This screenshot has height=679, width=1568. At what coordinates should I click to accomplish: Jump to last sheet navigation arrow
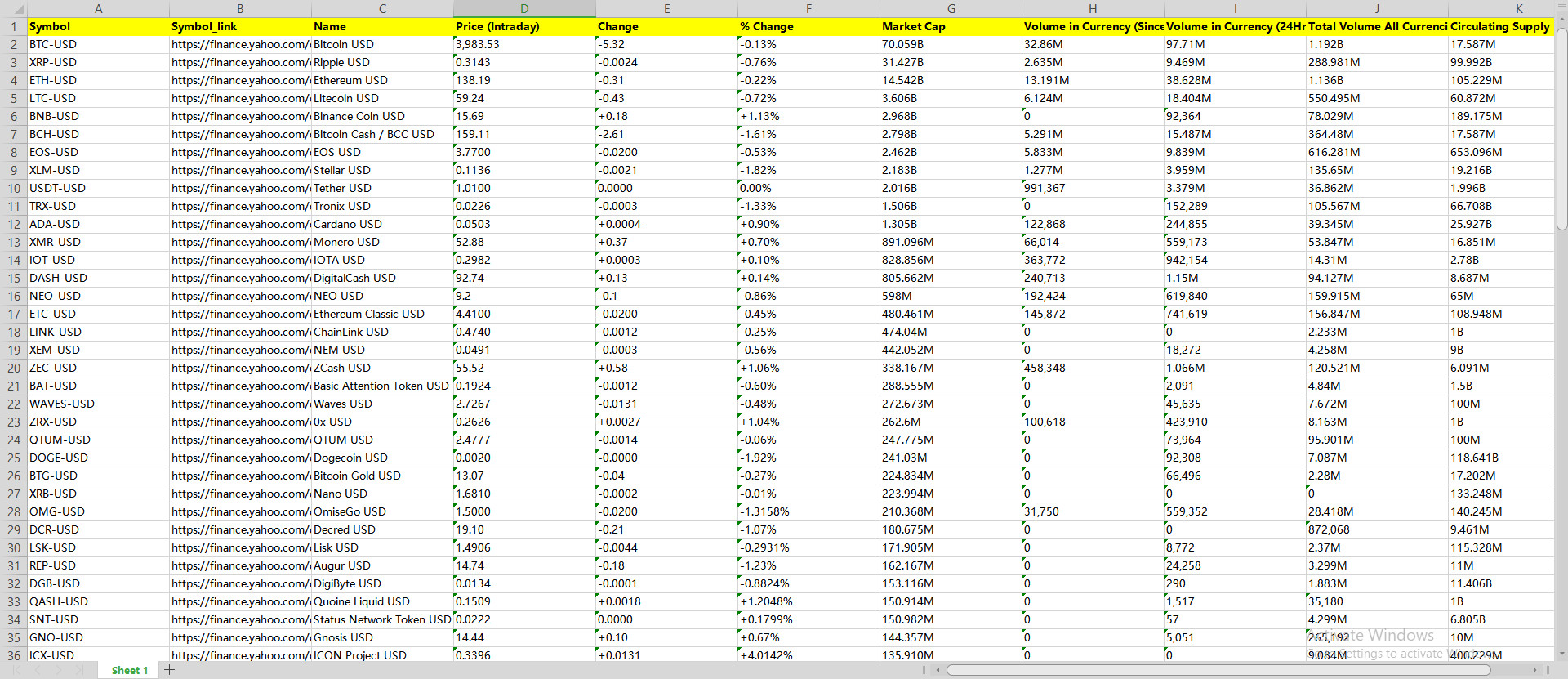78,670
